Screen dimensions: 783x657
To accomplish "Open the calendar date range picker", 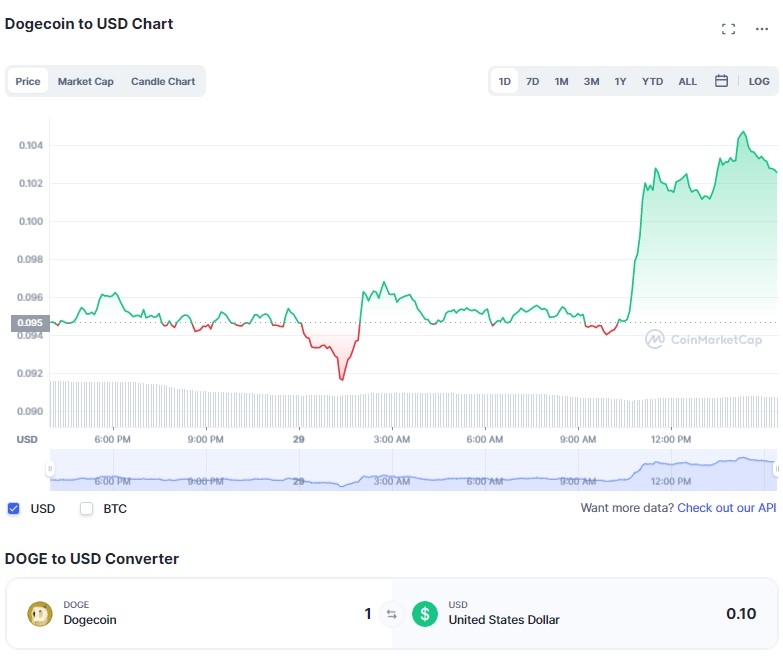I will (721, 81).
